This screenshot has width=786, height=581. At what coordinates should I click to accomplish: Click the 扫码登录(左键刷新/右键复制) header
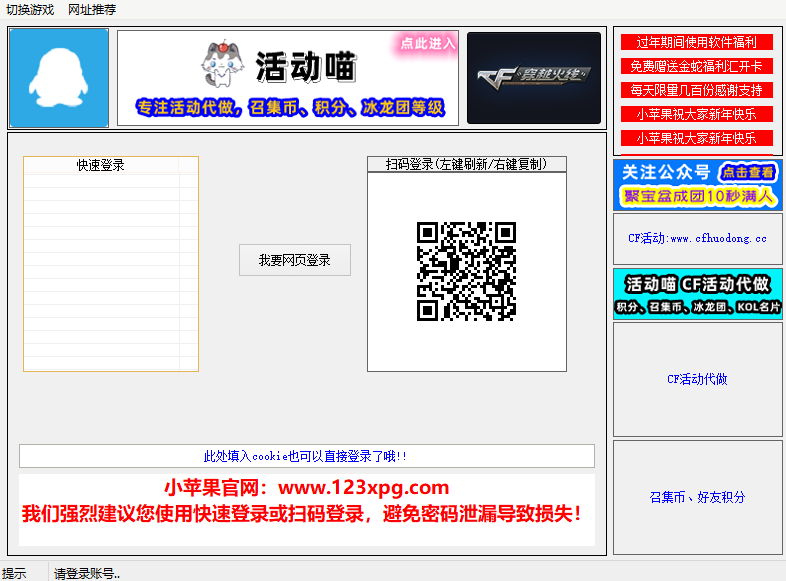[x=467, y=164]
